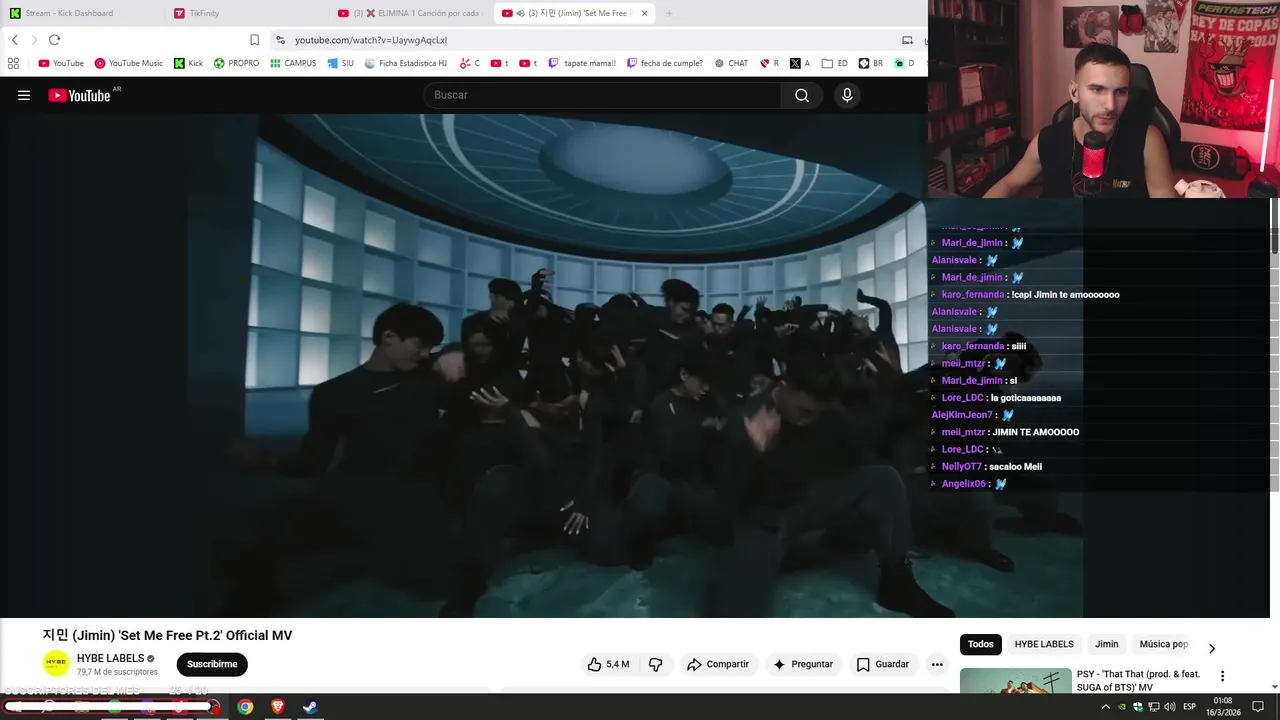Screen dimensions: 1280x720
Task: Go to YouTube home via logo
Action: pos(79,95)
